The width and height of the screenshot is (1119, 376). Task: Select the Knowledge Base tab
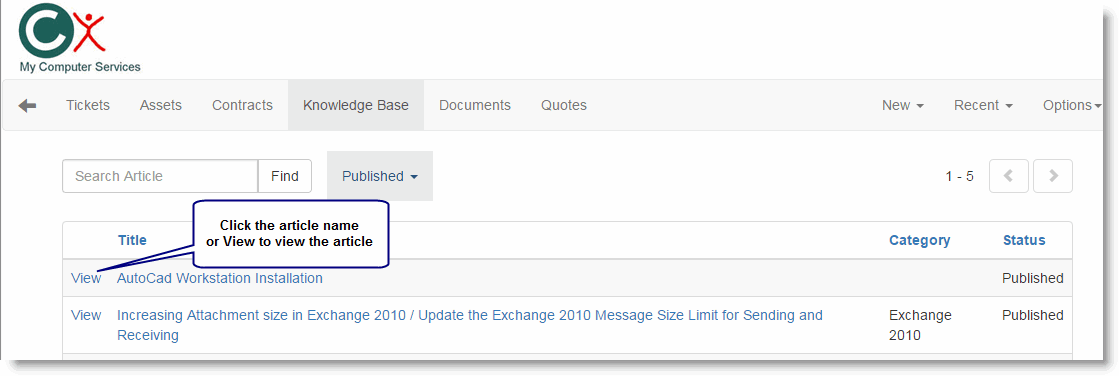[355, 106]
